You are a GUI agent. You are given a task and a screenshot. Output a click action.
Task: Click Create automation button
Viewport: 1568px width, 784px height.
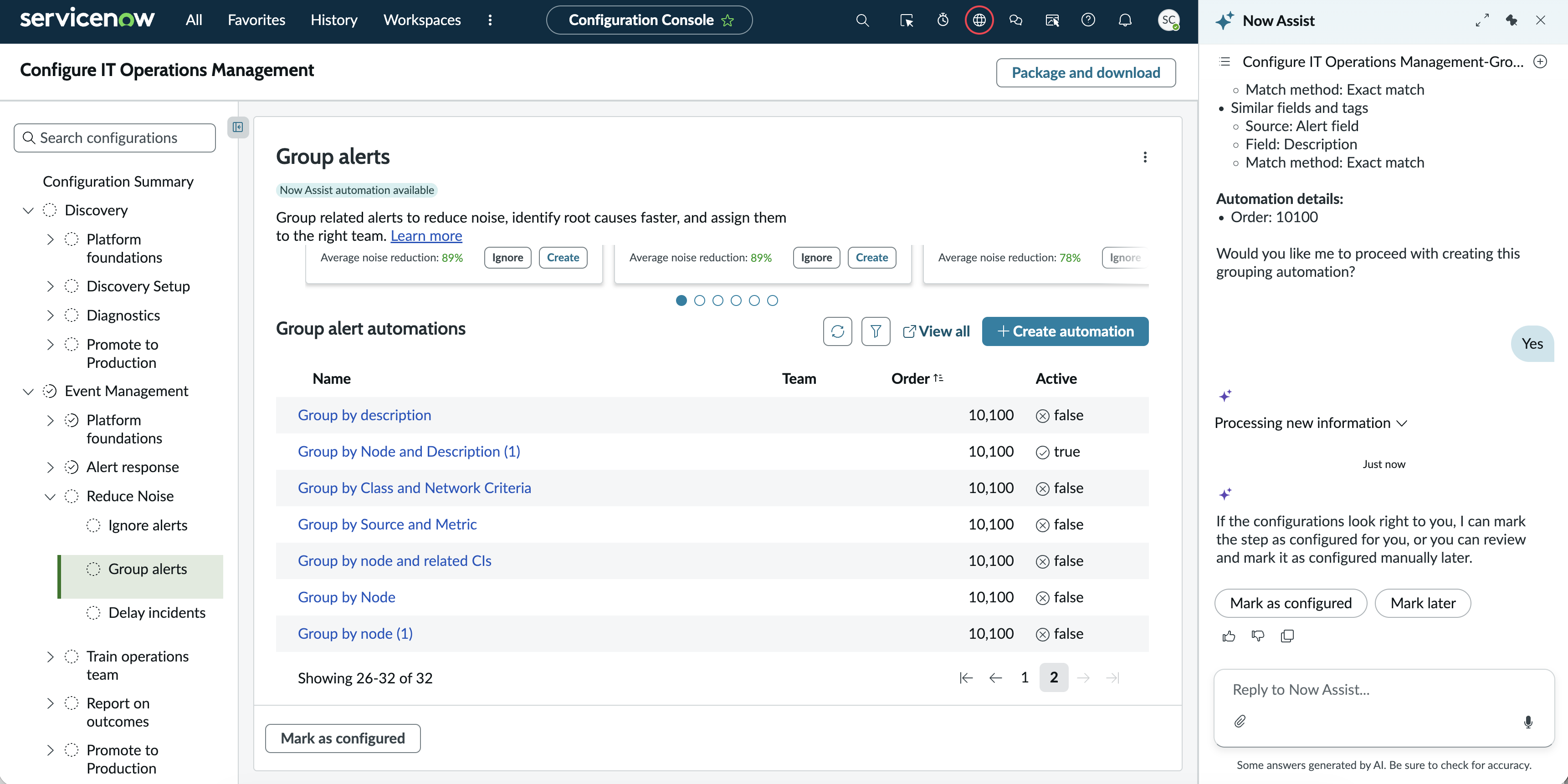(x=1065, y=331)
